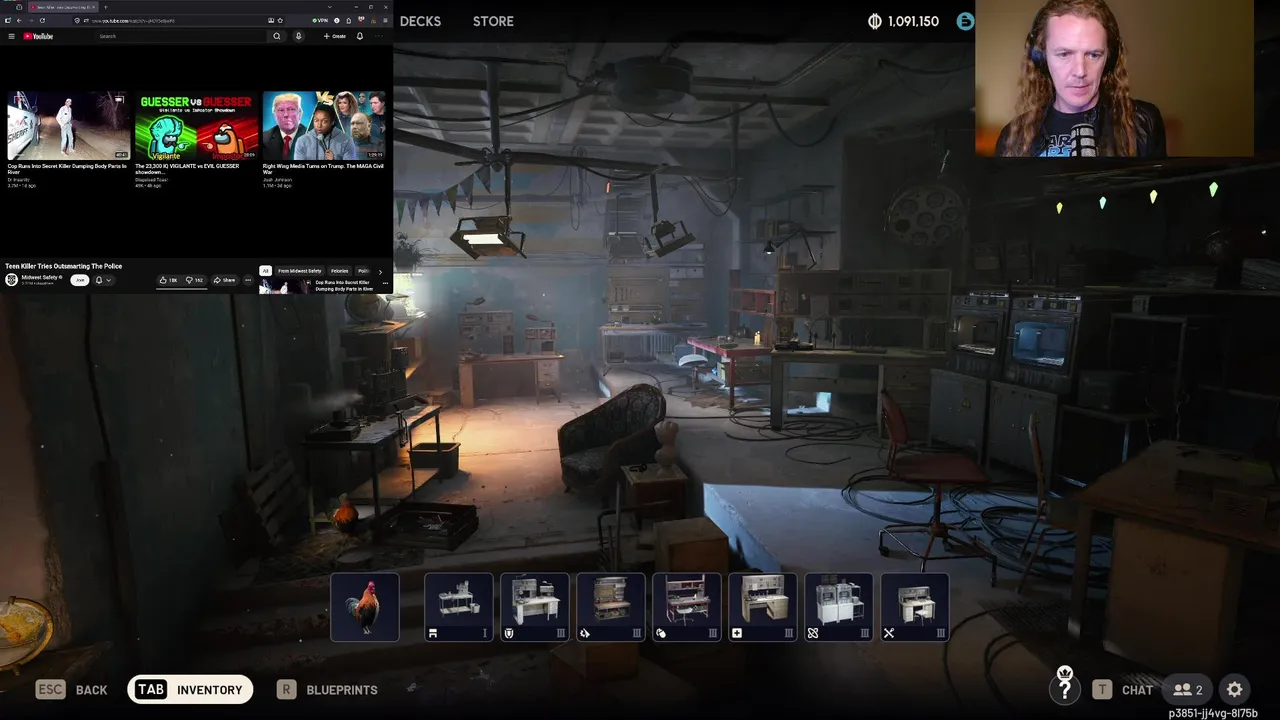1280x720 pixels.
Task: Open YouTube notifications bell
Action: pos(360,36)
